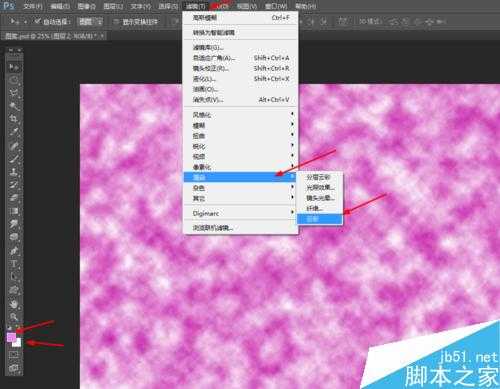Select the Eyedropper tool
The width and height of the screenshot is (500, 389).
[x=14, y=132]
